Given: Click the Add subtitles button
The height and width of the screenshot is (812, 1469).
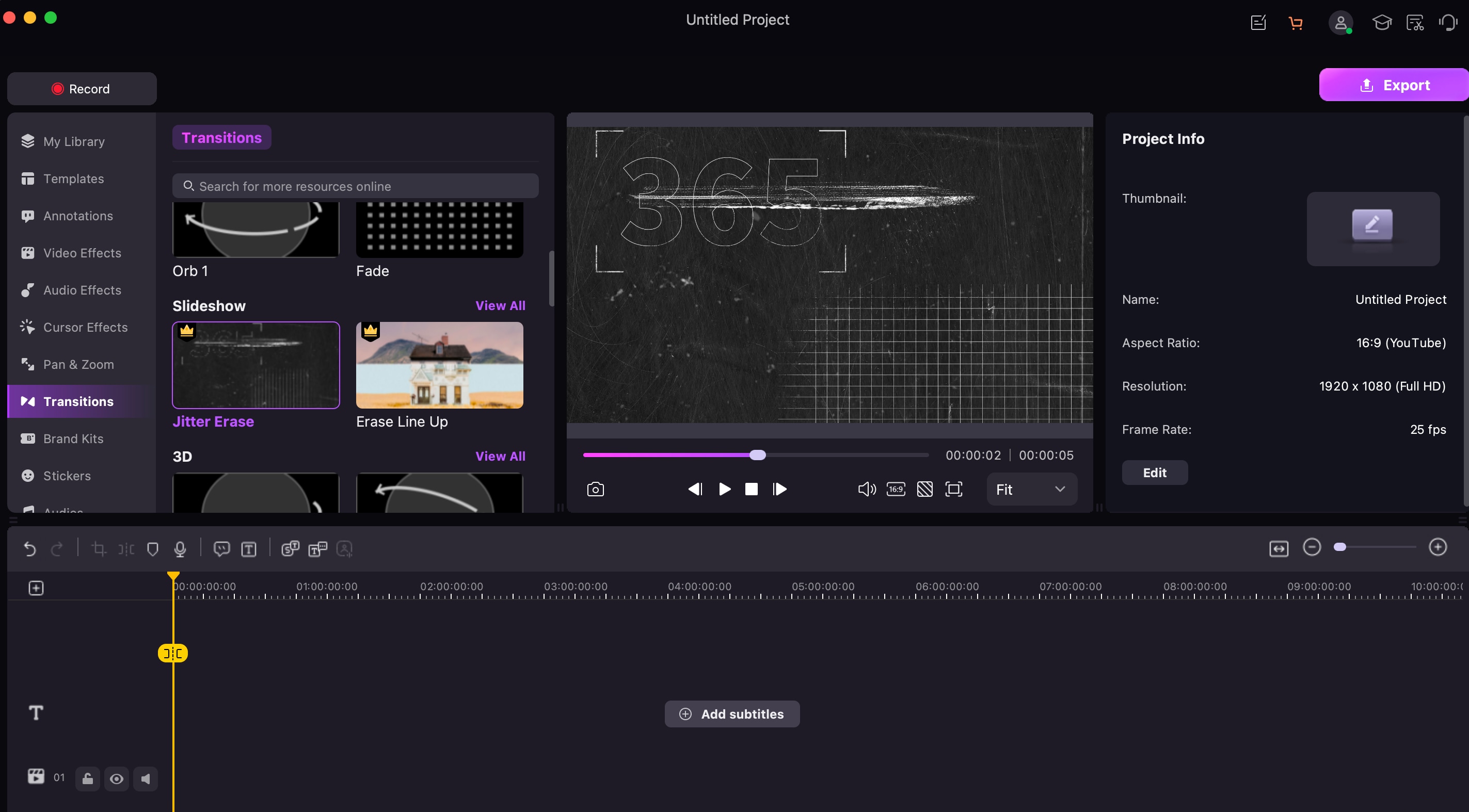Looking at the screenshot, I should 731,713.
